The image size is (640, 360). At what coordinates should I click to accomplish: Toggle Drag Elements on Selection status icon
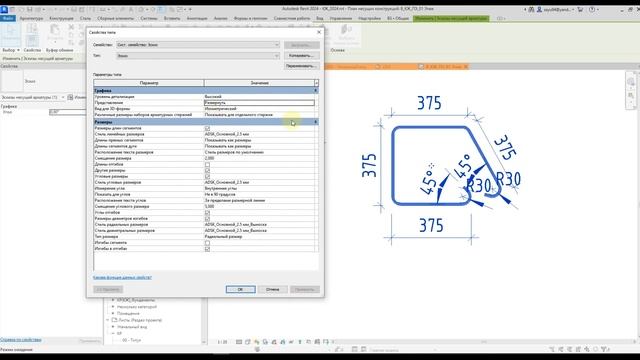pos(587,349)
